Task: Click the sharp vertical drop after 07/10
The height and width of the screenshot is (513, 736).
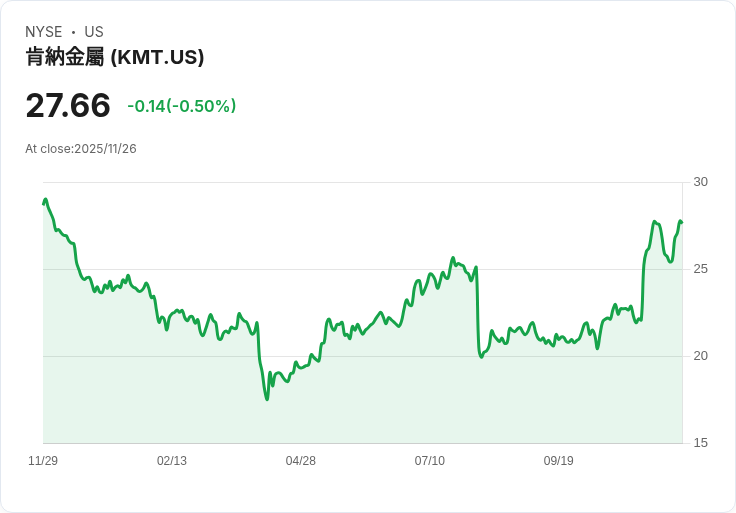Action: click(477, 310)
